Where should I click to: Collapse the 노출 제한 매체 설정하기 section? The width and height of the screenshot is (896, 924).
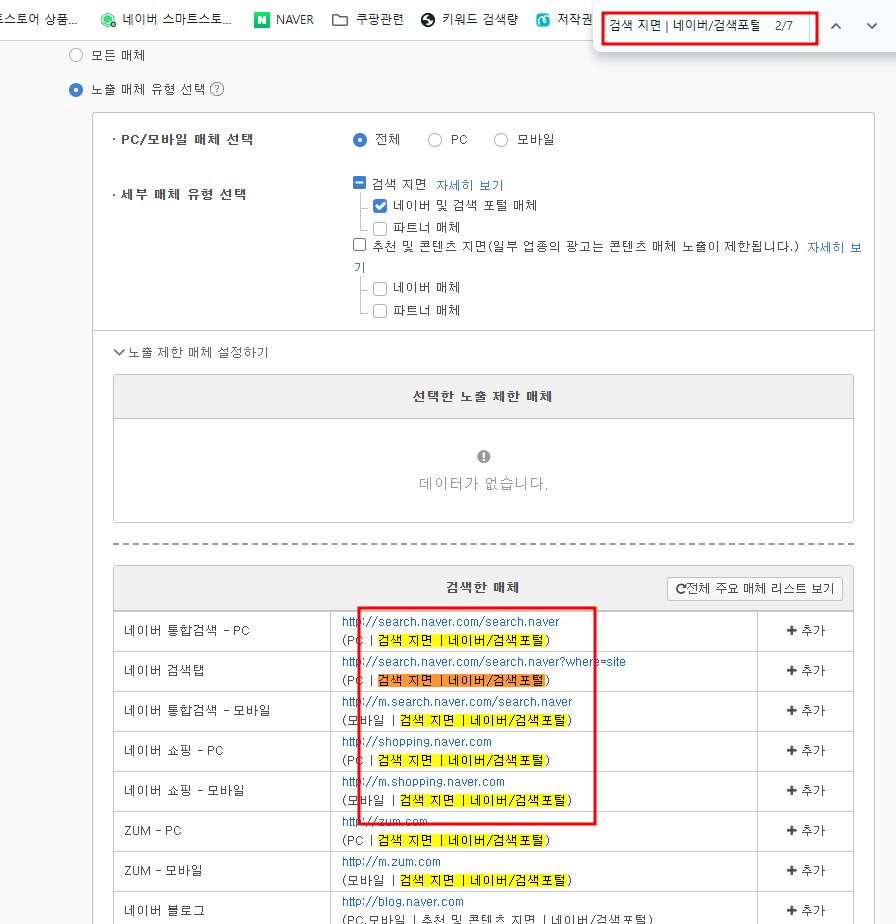click(191, 352)
